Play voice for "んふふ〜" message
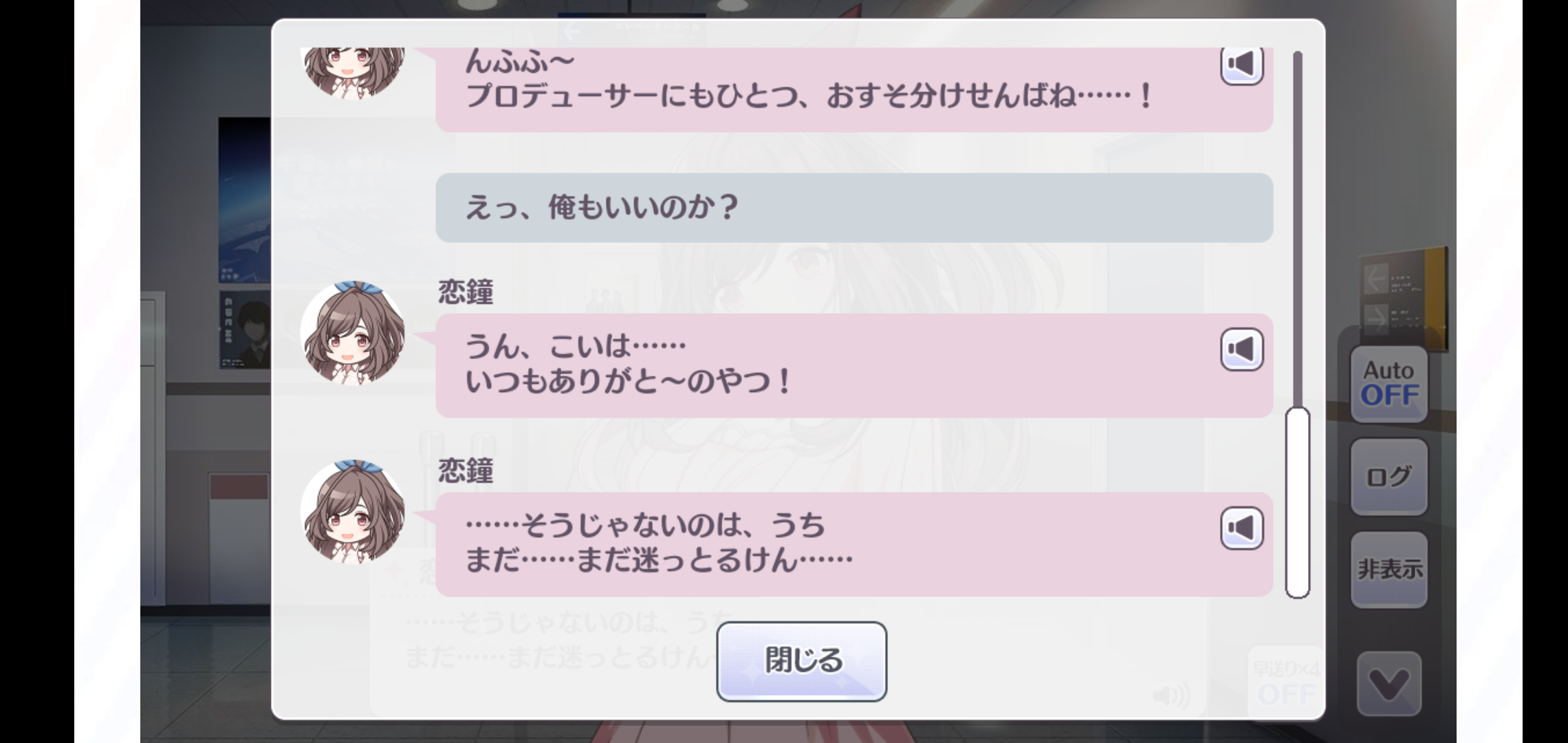 (x=1241, y=65)
